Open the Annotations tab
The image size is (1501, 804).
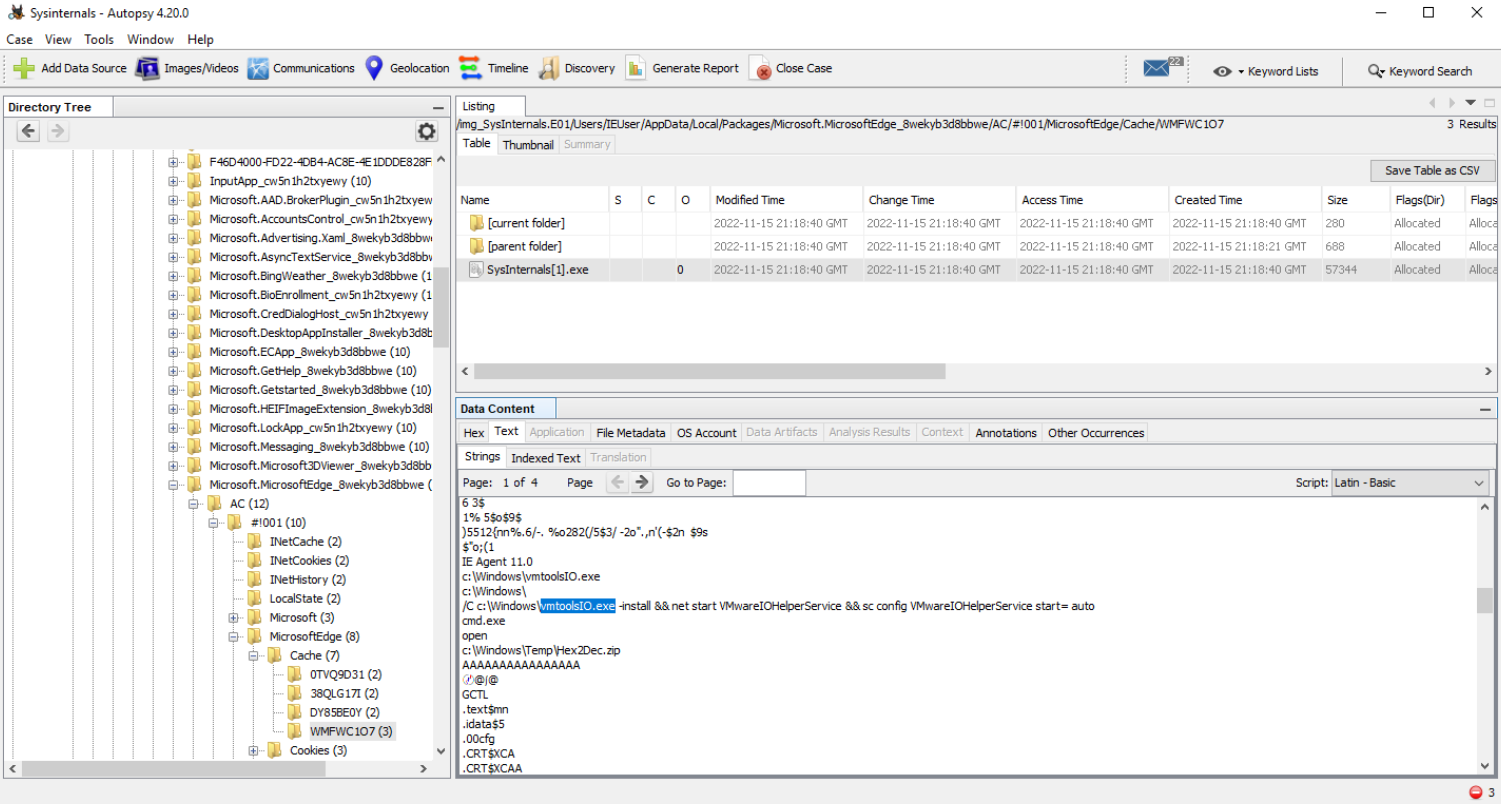coord(1006,432)
